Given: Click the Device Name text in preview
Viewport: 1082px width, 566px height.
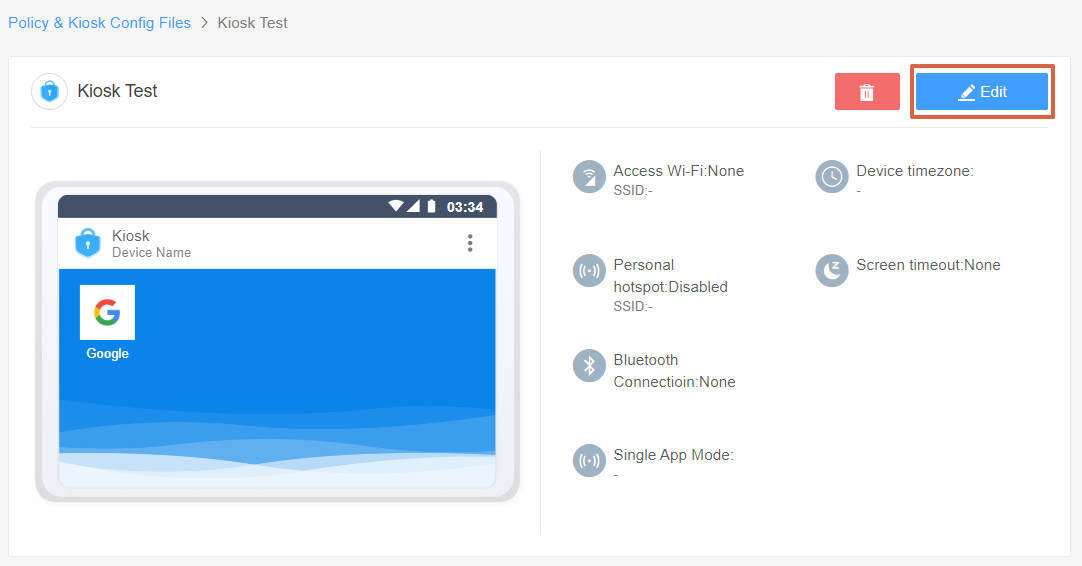Looking at the screenshot, I should 151,253.
